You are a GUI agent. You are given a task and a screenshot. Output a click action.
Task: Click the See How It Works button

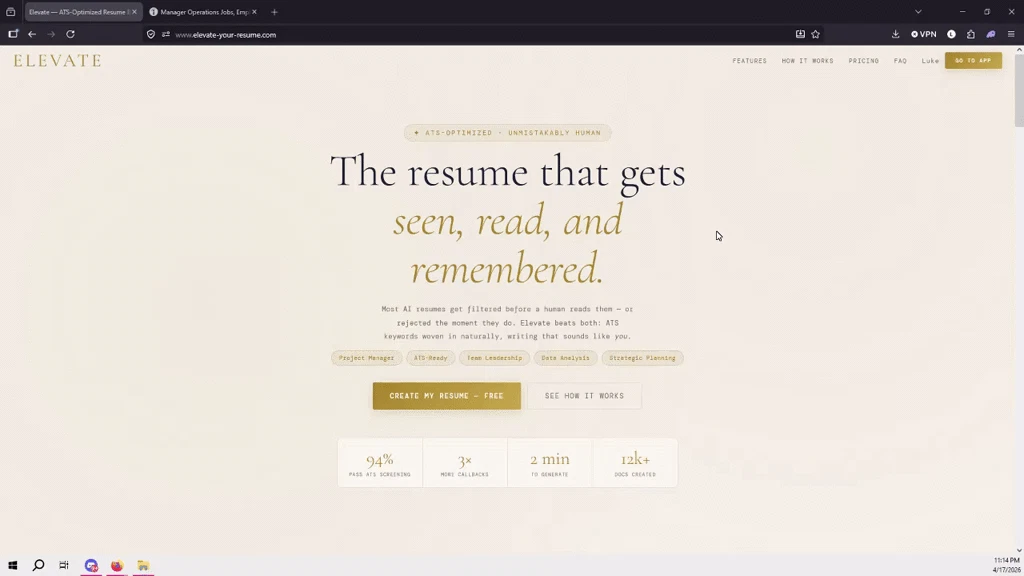[x=584, y=396]
